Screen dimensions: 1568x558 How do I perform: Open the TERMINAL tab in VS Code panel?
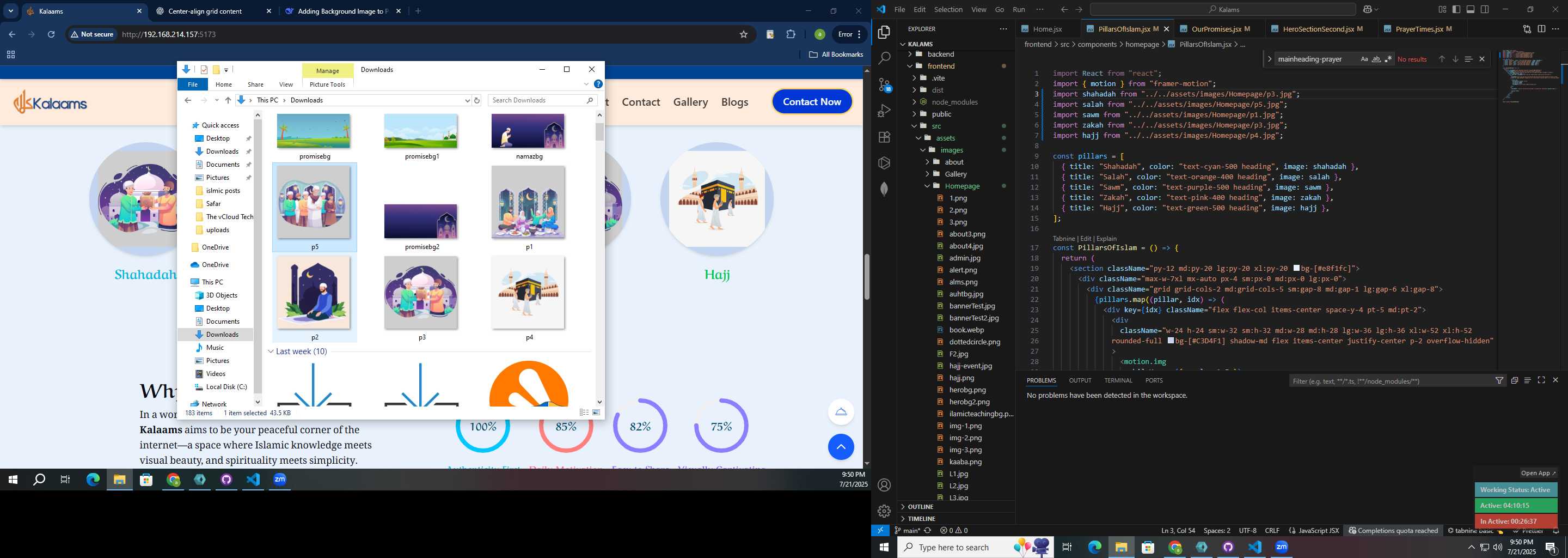click(1118, 380)
